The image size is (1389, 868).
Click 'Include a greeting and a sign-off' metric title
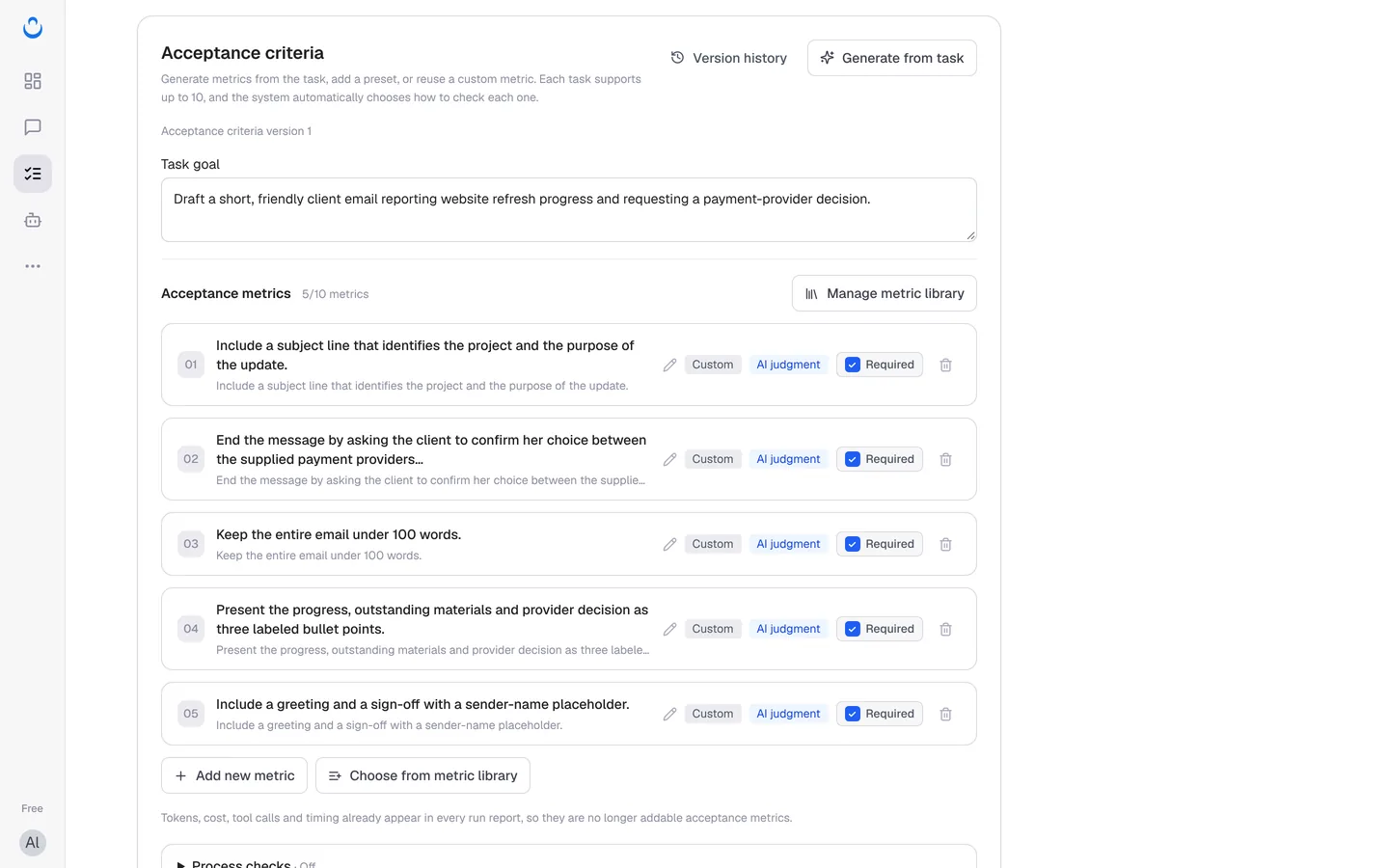coord(422,704)
